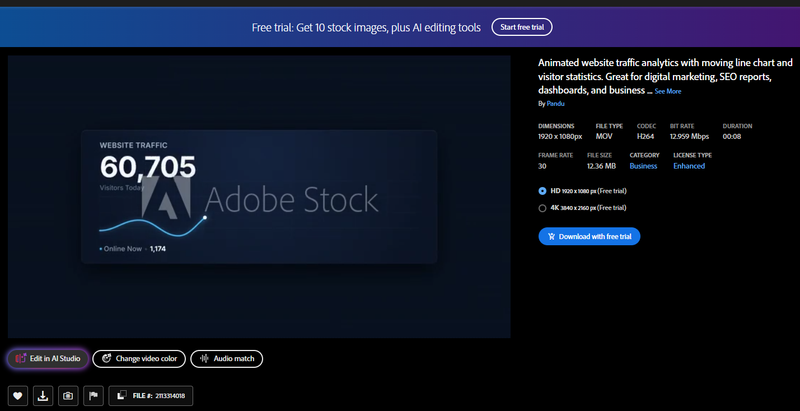
Task: Click the Change video color button
Action: (x=139, y=358)
